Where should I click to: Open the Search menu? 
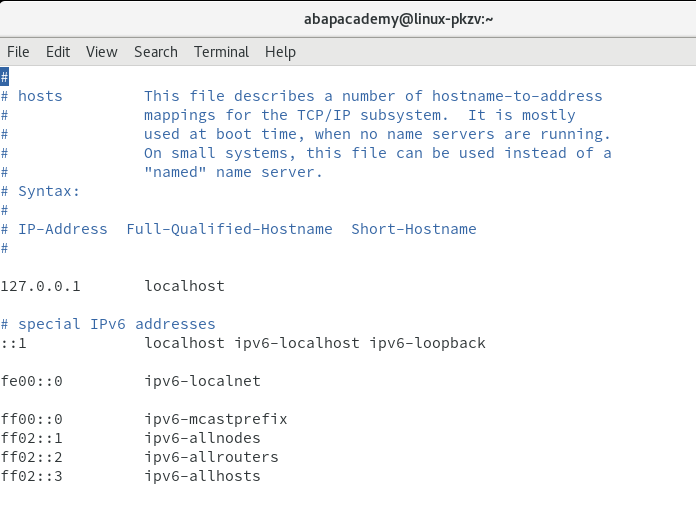tap(156, 52)
